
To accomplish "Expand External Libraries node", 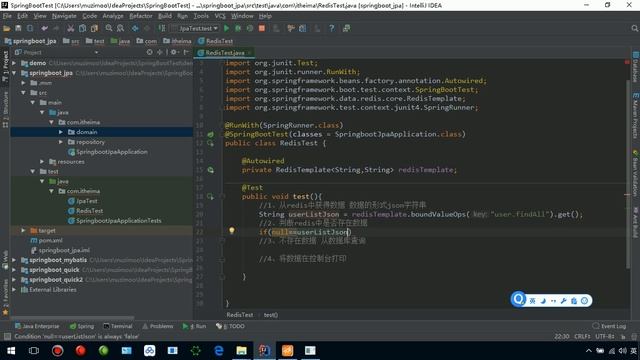I will (14, 289).
